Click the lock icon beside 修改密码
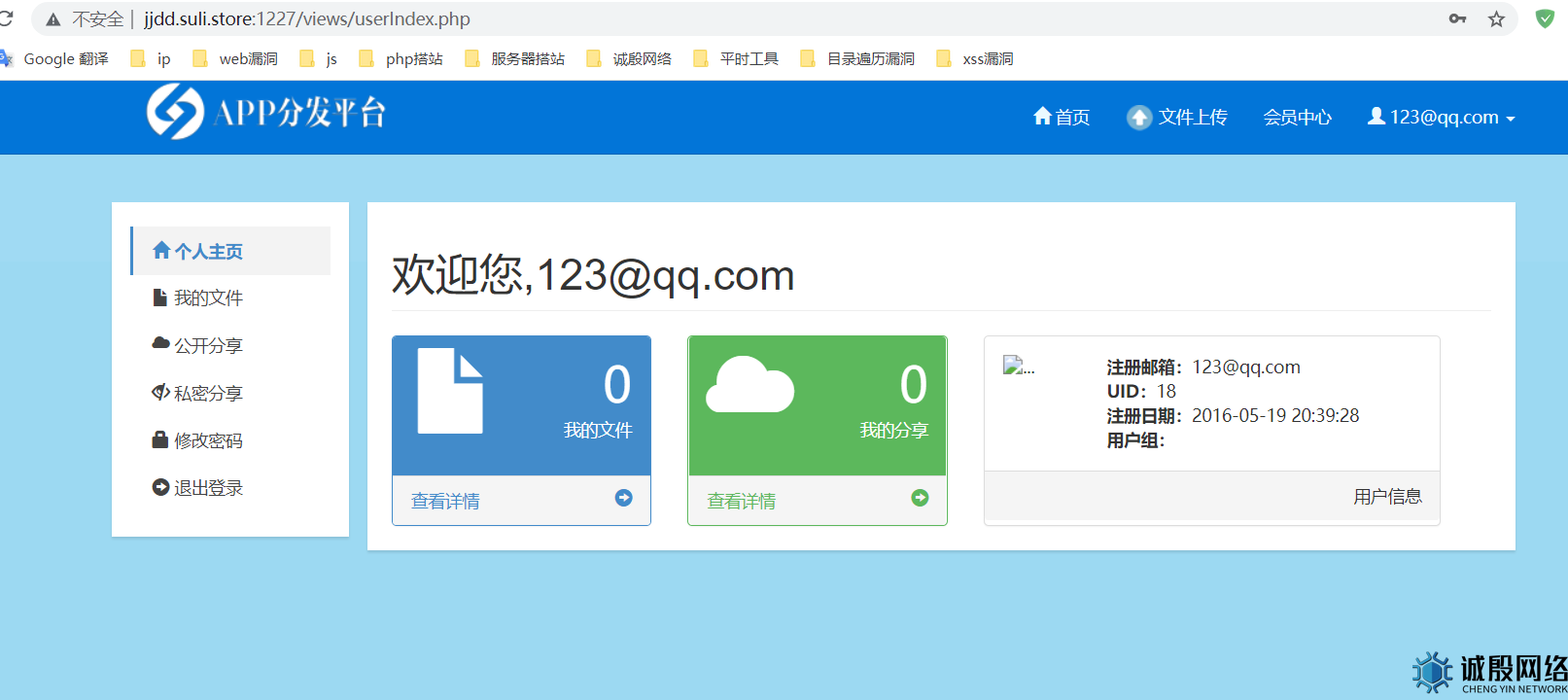Viewport: 1568px width, 700px height. [160, 439]
